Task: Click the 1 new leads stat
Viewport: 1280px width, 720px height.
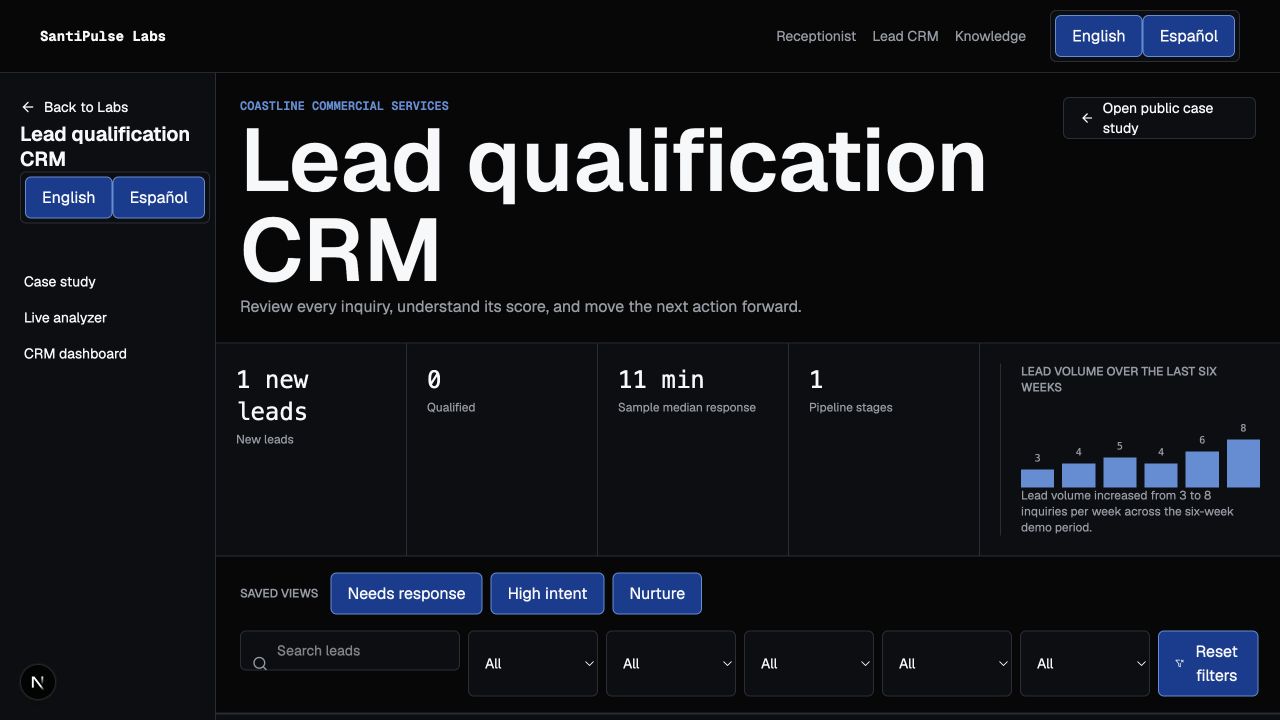Action: (x=272, y=395)
